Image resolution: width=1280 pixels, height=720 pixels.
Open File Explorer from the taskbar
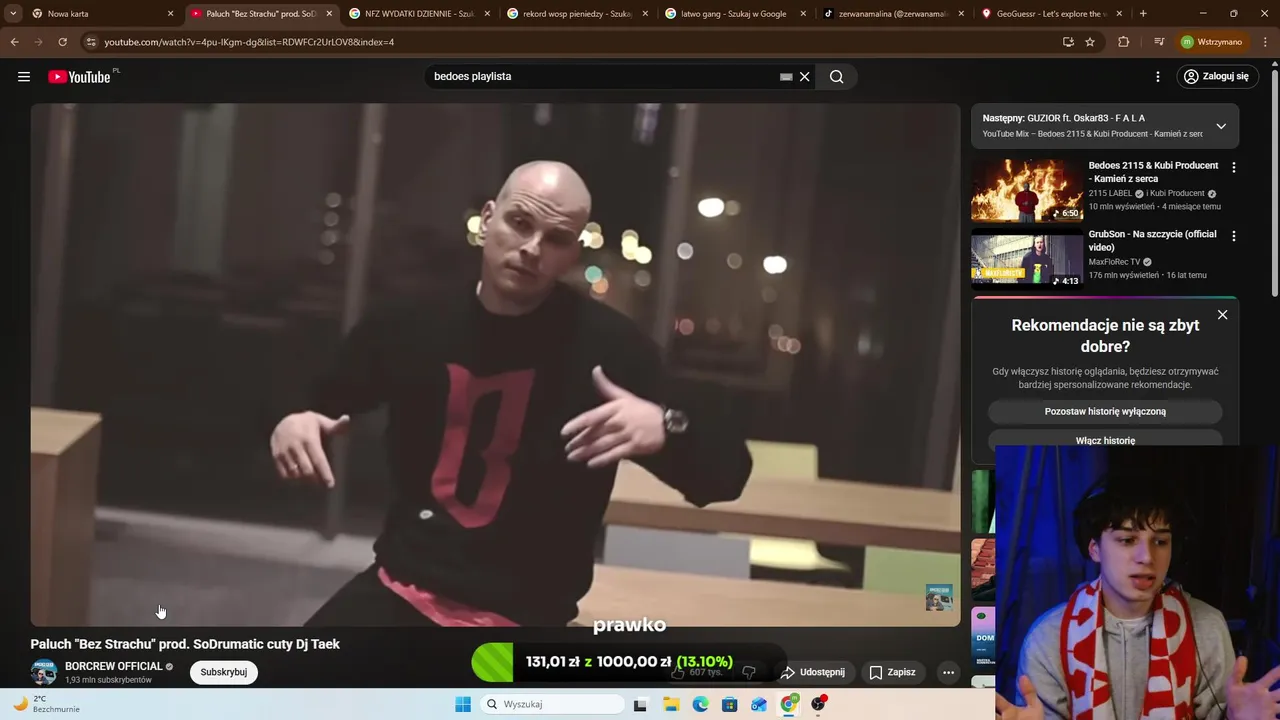(x=671, y=704)
